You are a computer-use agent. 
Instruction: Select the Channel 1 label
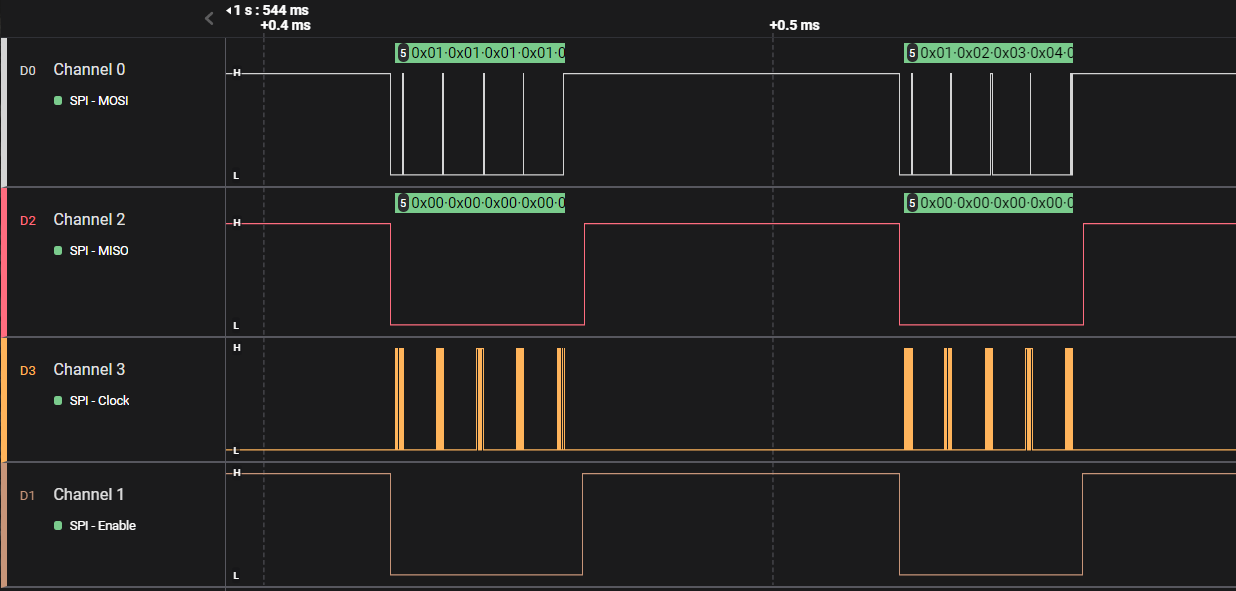click(x=89, y=495)
